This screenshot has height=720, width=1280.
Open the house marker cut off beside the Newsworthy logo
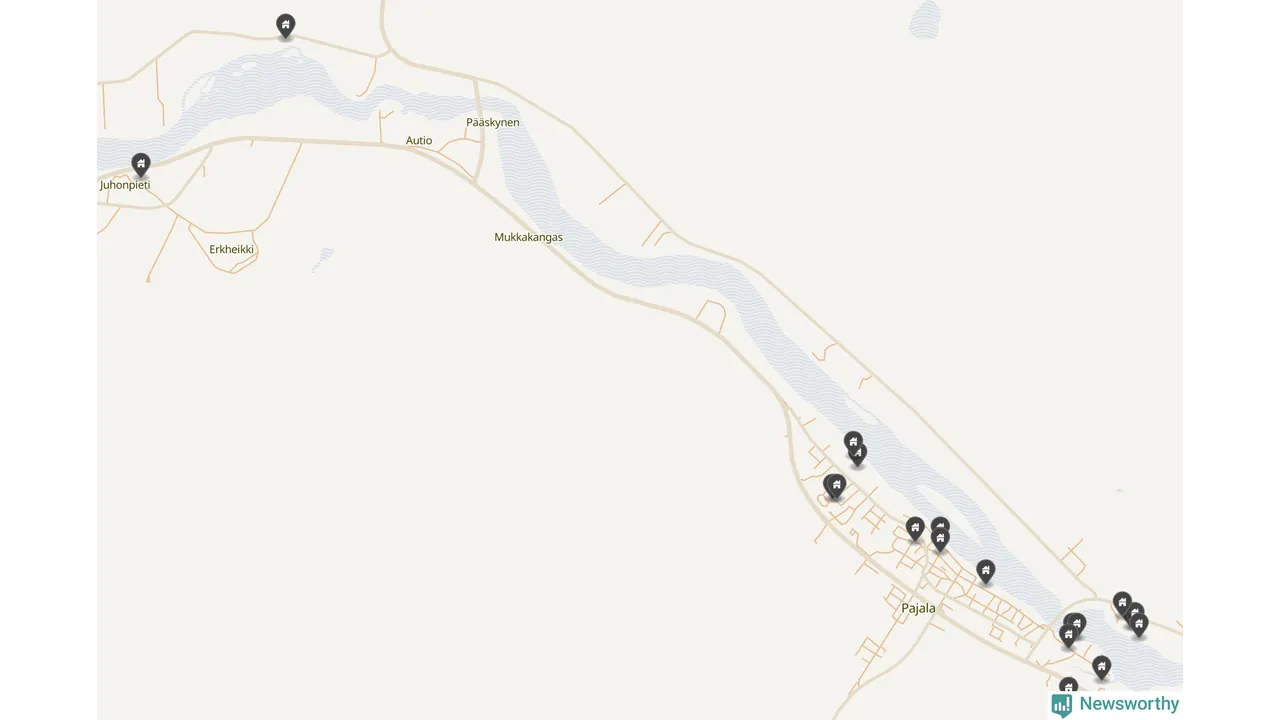tap(1069, 687)
